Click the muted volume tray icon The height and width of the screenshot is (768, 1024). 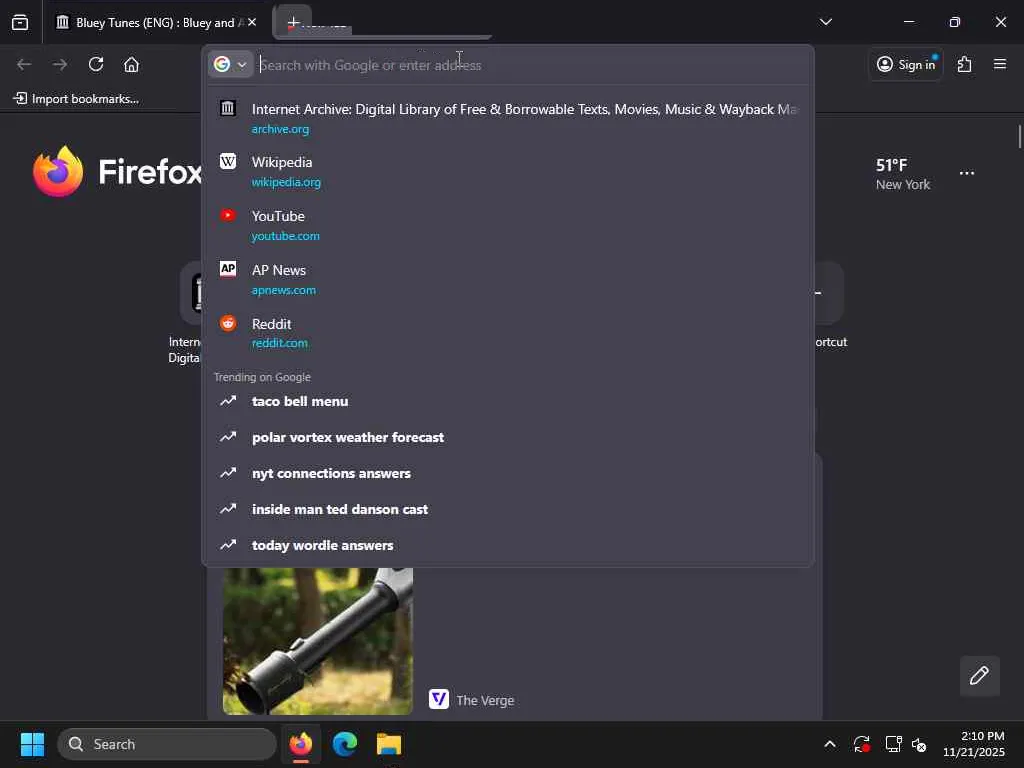click(920, 744)
